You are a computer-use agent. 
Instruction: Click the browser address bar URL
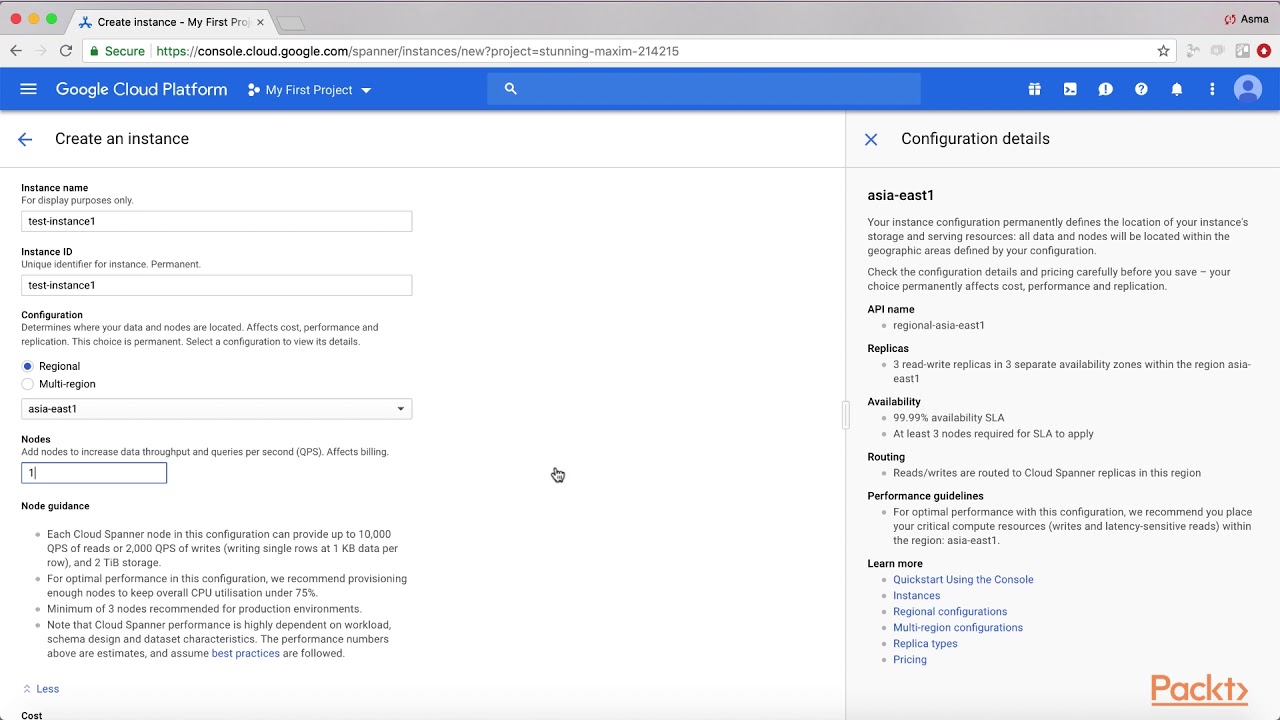(418, 51)
